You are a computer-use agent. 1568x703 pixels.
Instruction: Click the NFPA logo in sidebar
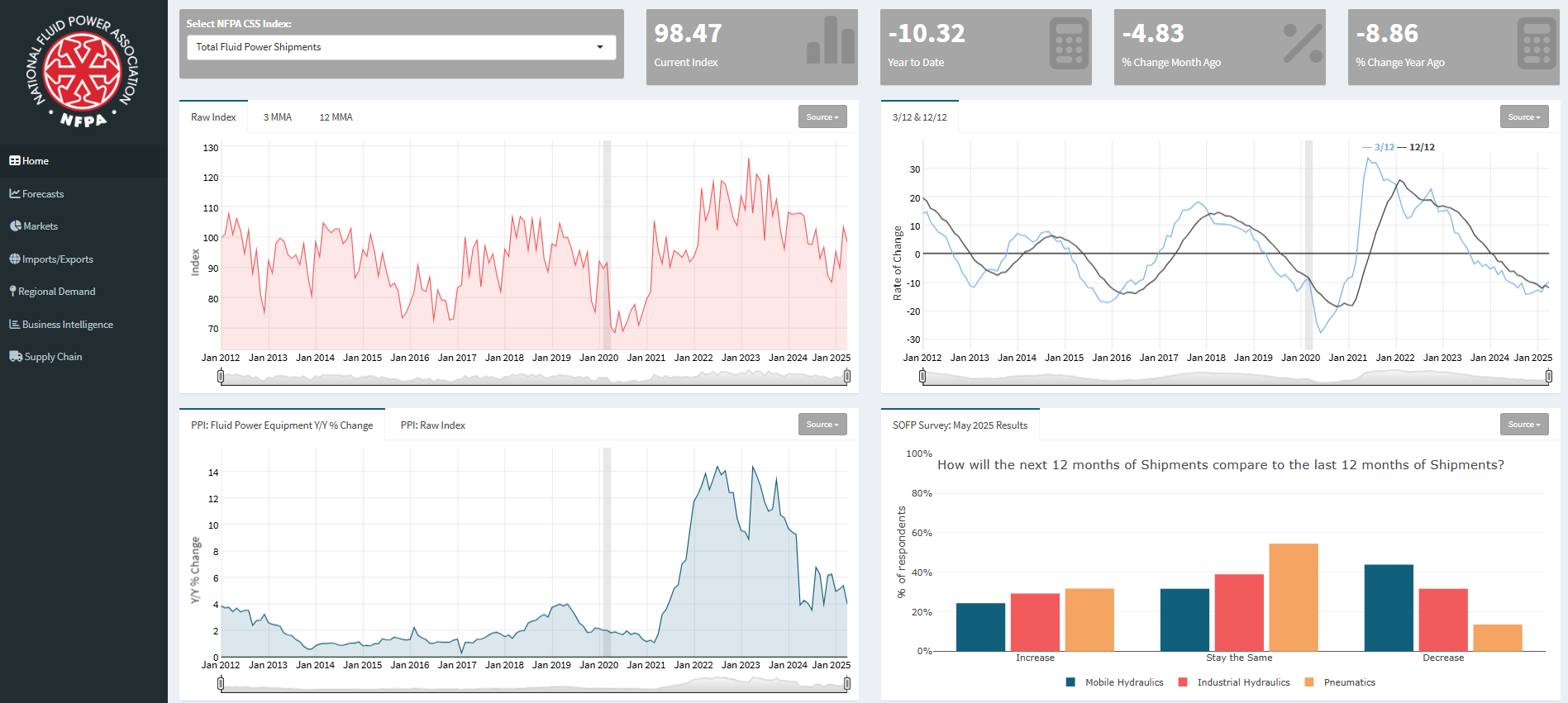(x=83, y=72)
